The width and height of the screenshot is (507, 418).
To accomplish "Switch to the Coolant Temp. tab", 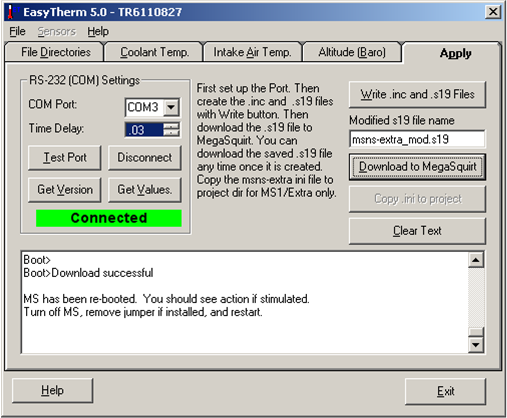I will [x=154, y=52].
